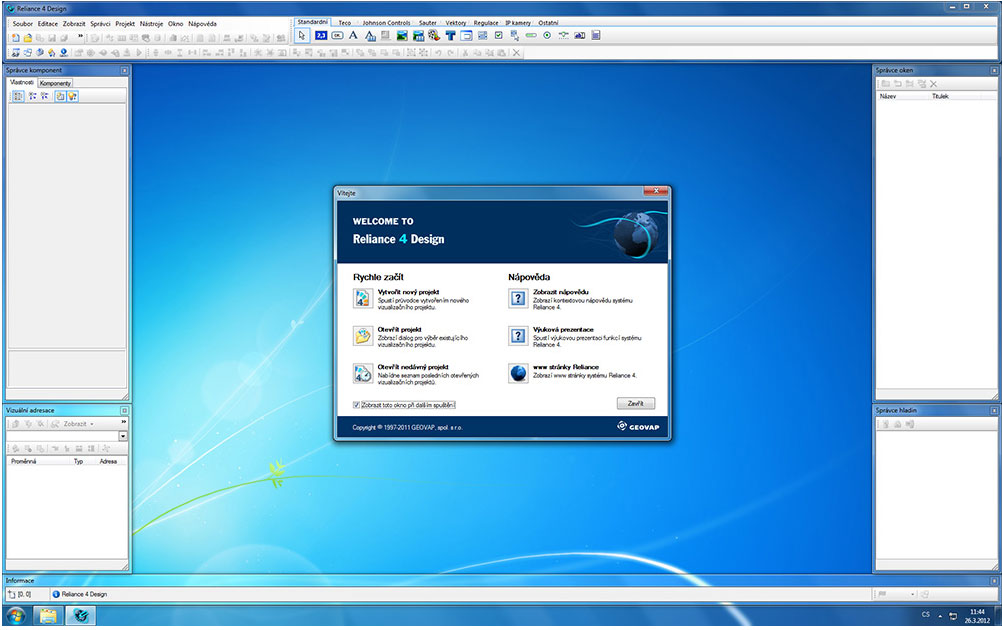Select the radio button component icon
The height and width of the screenshot is (630, 1002).
[x=547, y=35]
